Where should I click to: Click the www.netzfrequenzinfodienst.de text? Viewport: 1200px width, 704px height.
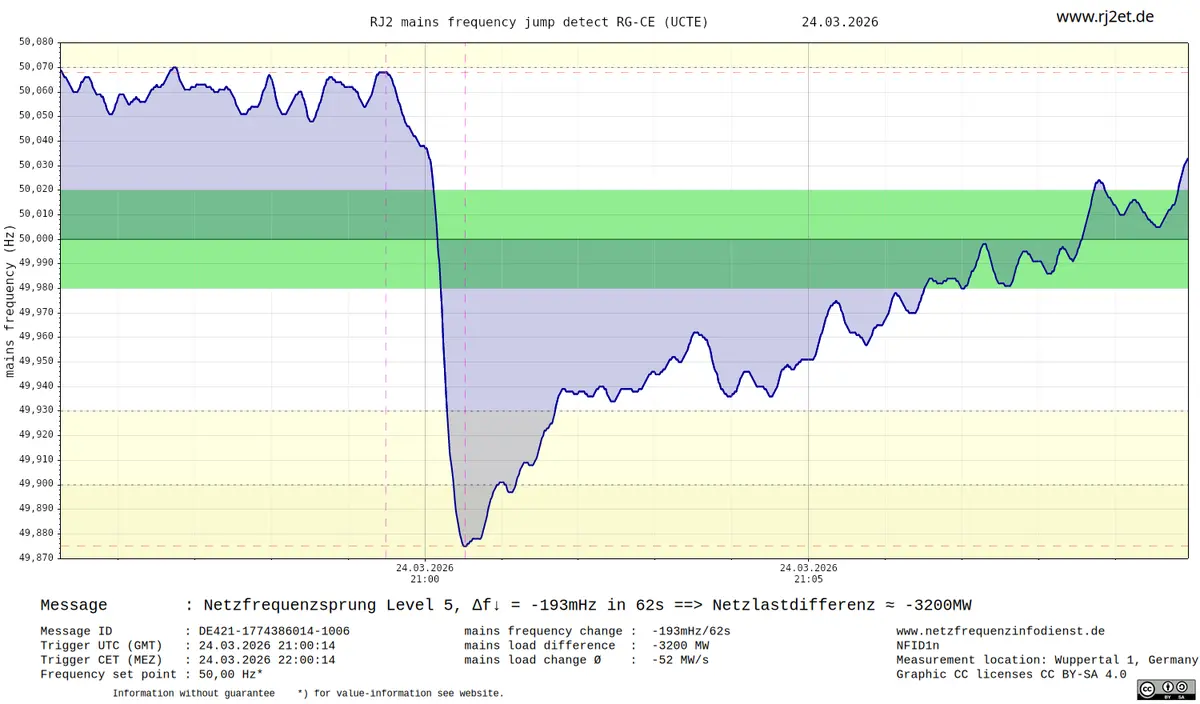pos(1000,631)
